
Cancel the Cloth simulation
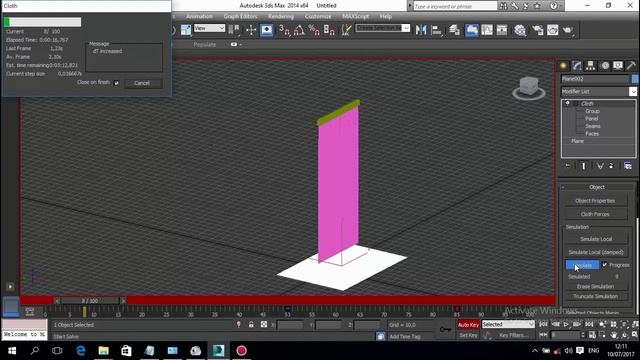(142, 83)
